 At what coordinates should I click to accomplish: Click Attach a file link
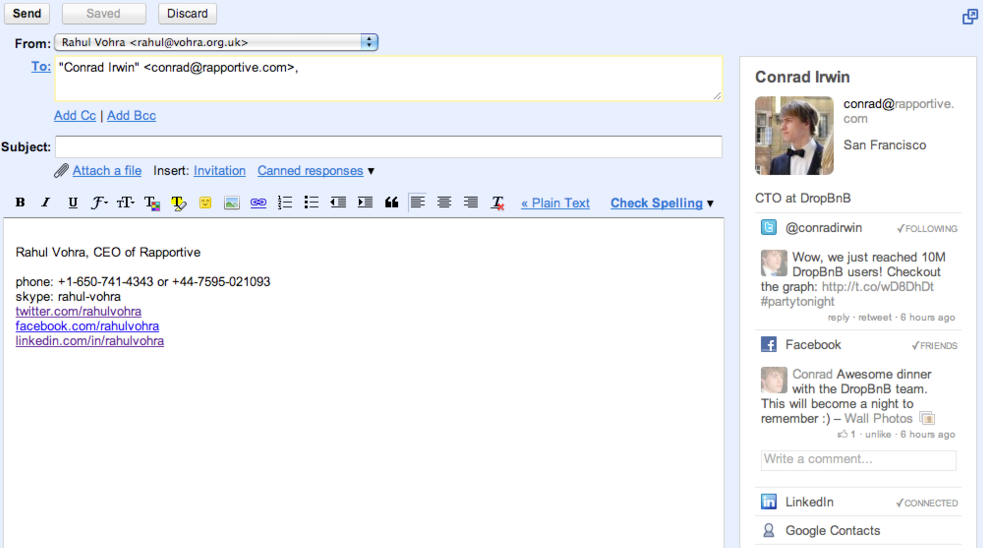(107, 171)
